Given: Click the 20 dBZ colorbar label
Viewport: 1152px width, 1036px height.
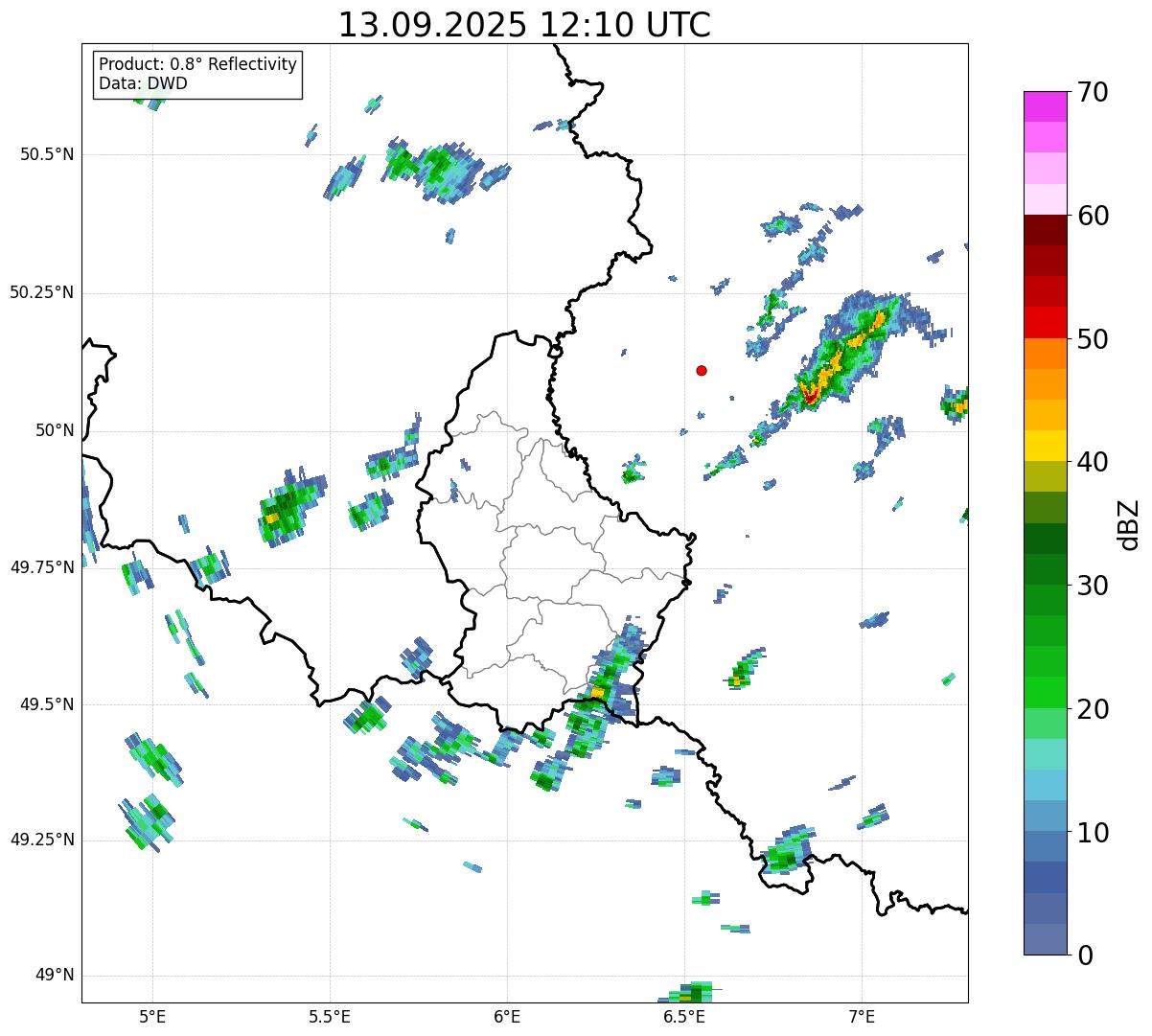Looking at the screenshot, I should [1093, 709].
